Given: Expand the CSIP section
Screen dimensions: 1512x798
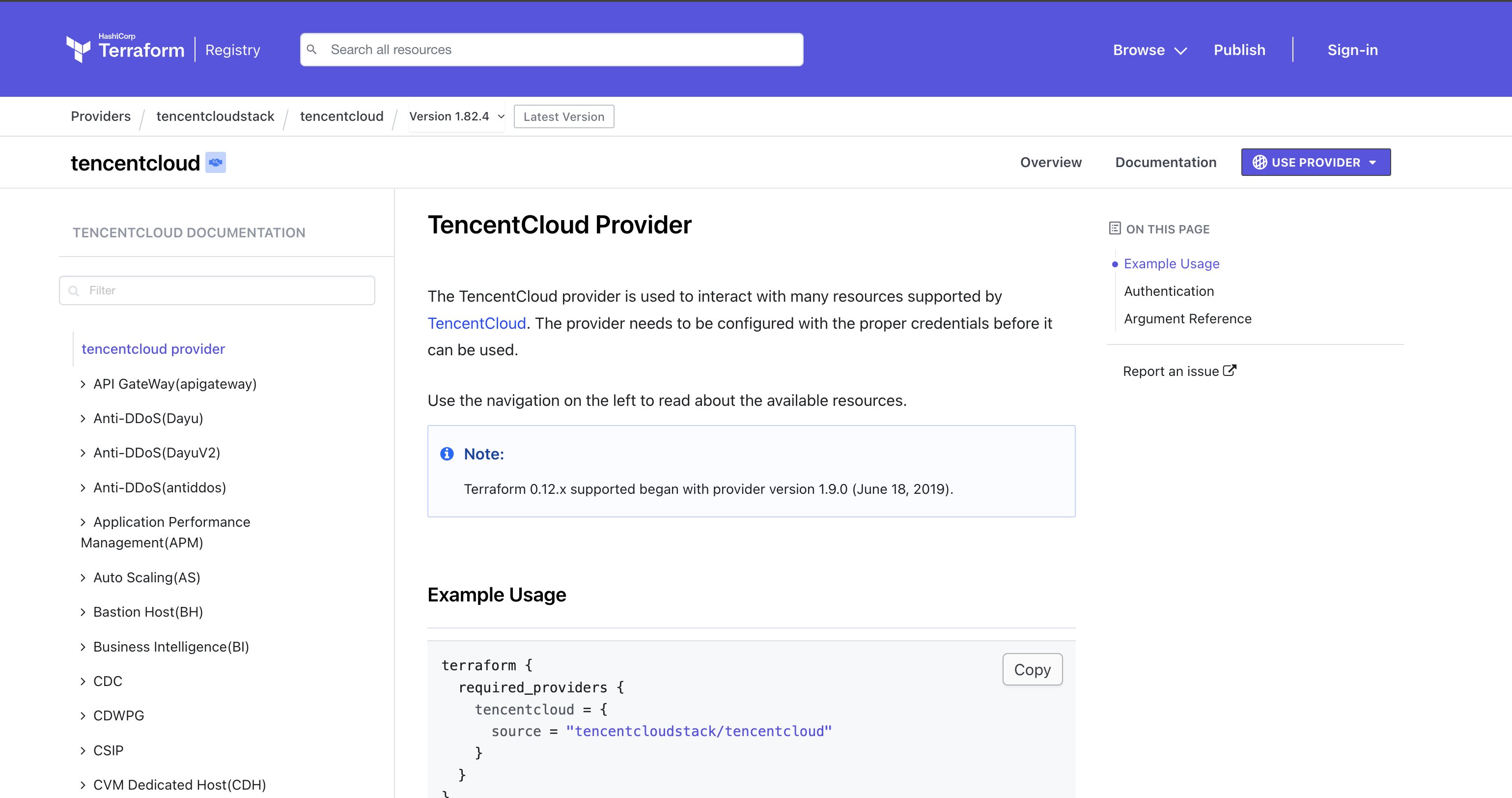Looking at the screenshot, I should [x=102, y=750].
